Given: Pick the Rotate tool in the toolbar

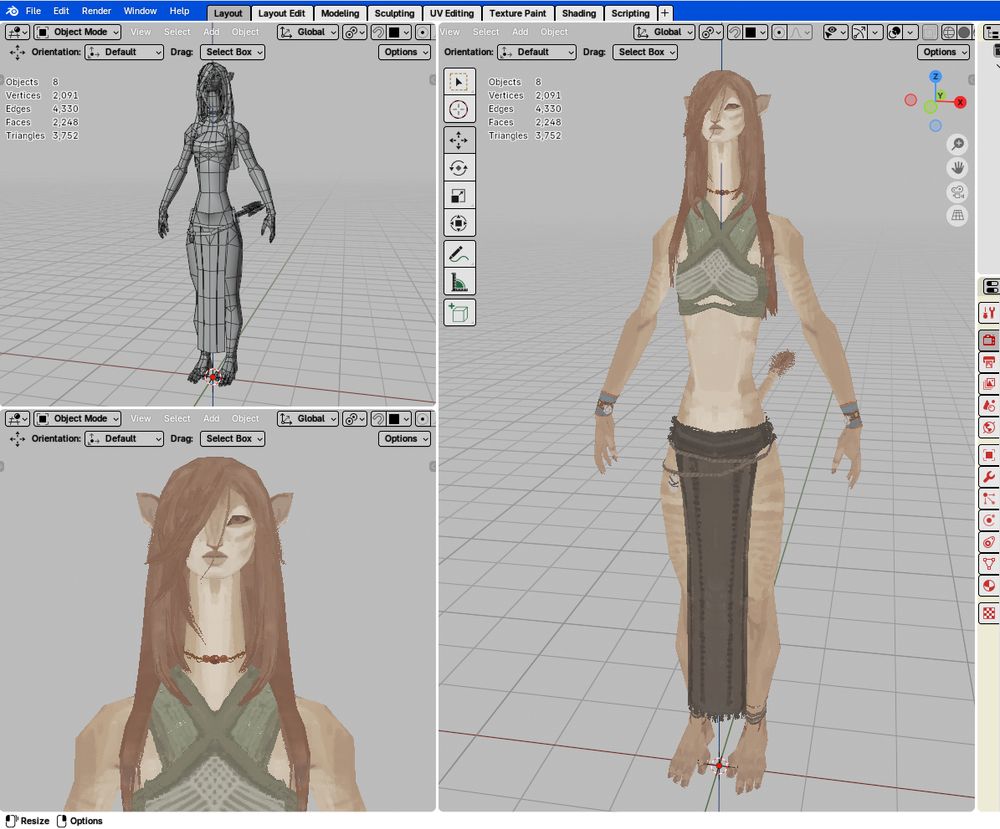Looking at the screenshot, I should click(459, 168).
